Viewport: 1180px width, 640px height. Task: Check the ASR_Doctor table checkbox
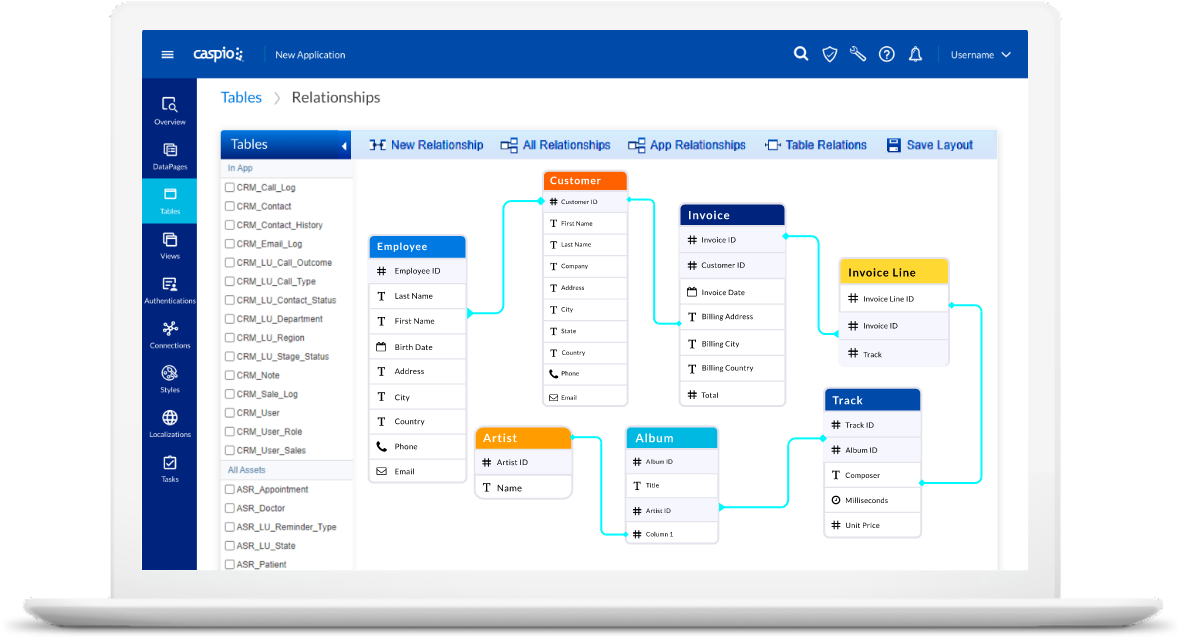(228, 507)
